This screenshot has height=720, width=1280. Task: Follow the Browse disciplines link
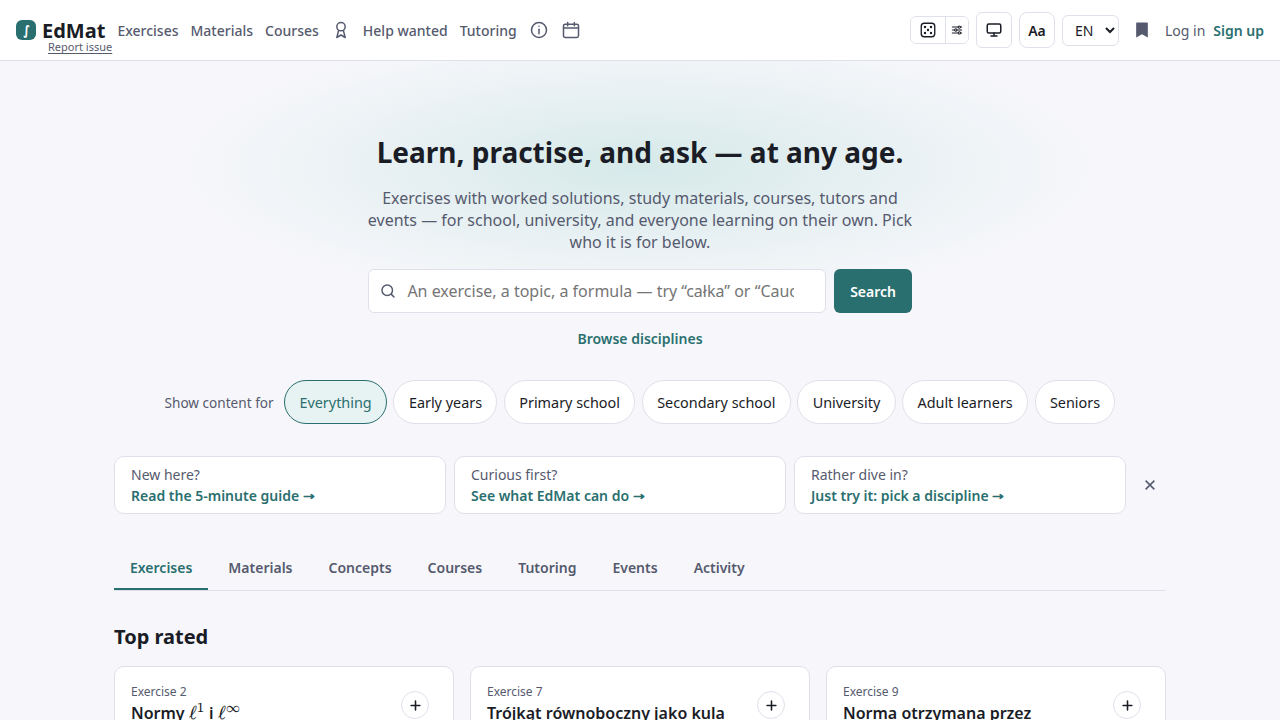pyautogui.click(x=640, y=338)
